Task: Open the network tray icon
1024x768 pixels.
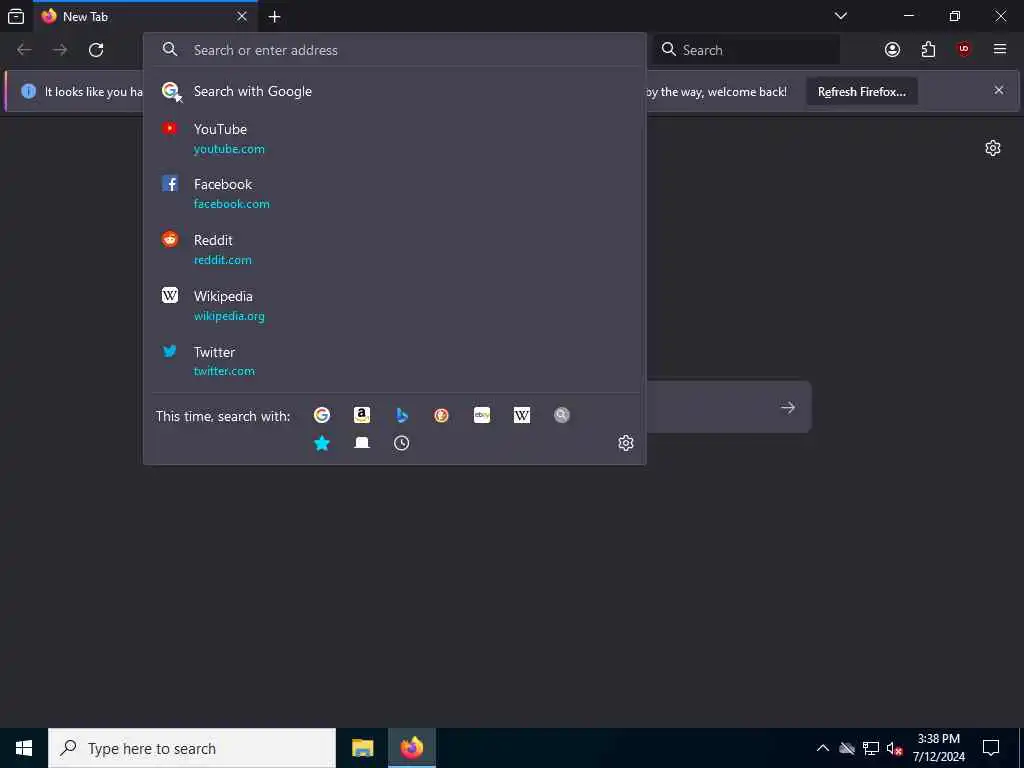Action: click(x=871, y=748)
